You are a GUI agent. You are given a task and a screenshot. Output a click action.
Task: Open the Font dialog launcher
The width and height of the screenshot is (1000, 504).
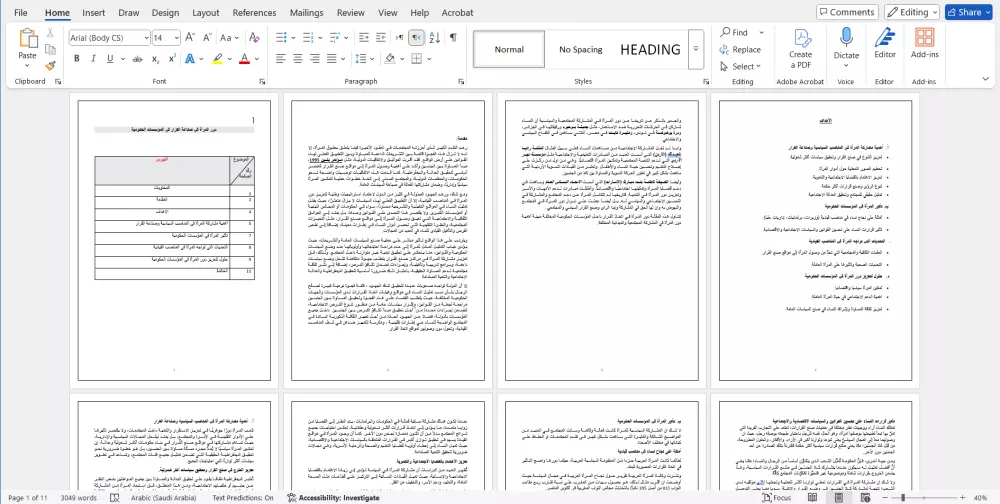point(262,82)
